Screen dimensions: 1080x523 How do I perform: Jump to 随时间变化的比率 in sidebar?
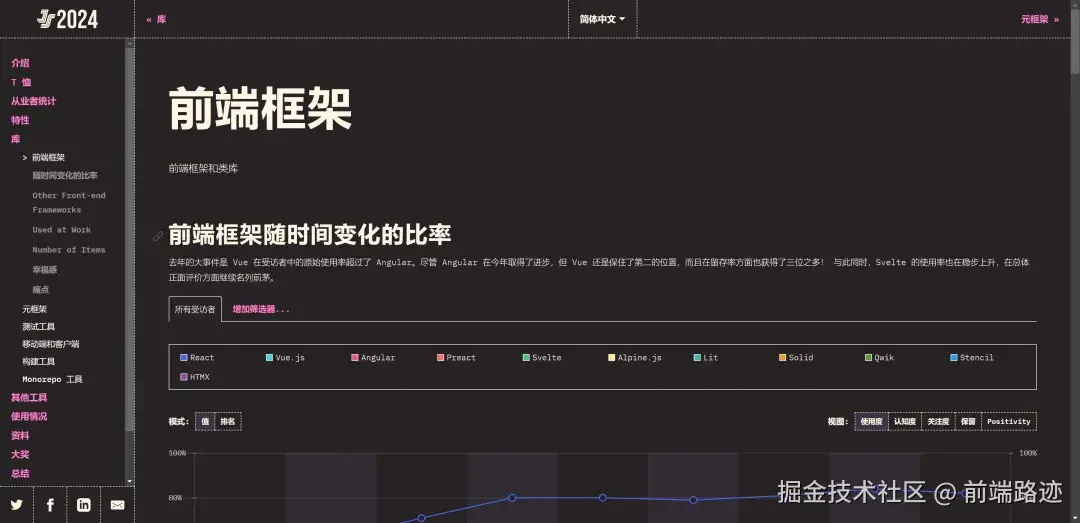(65, 176)
